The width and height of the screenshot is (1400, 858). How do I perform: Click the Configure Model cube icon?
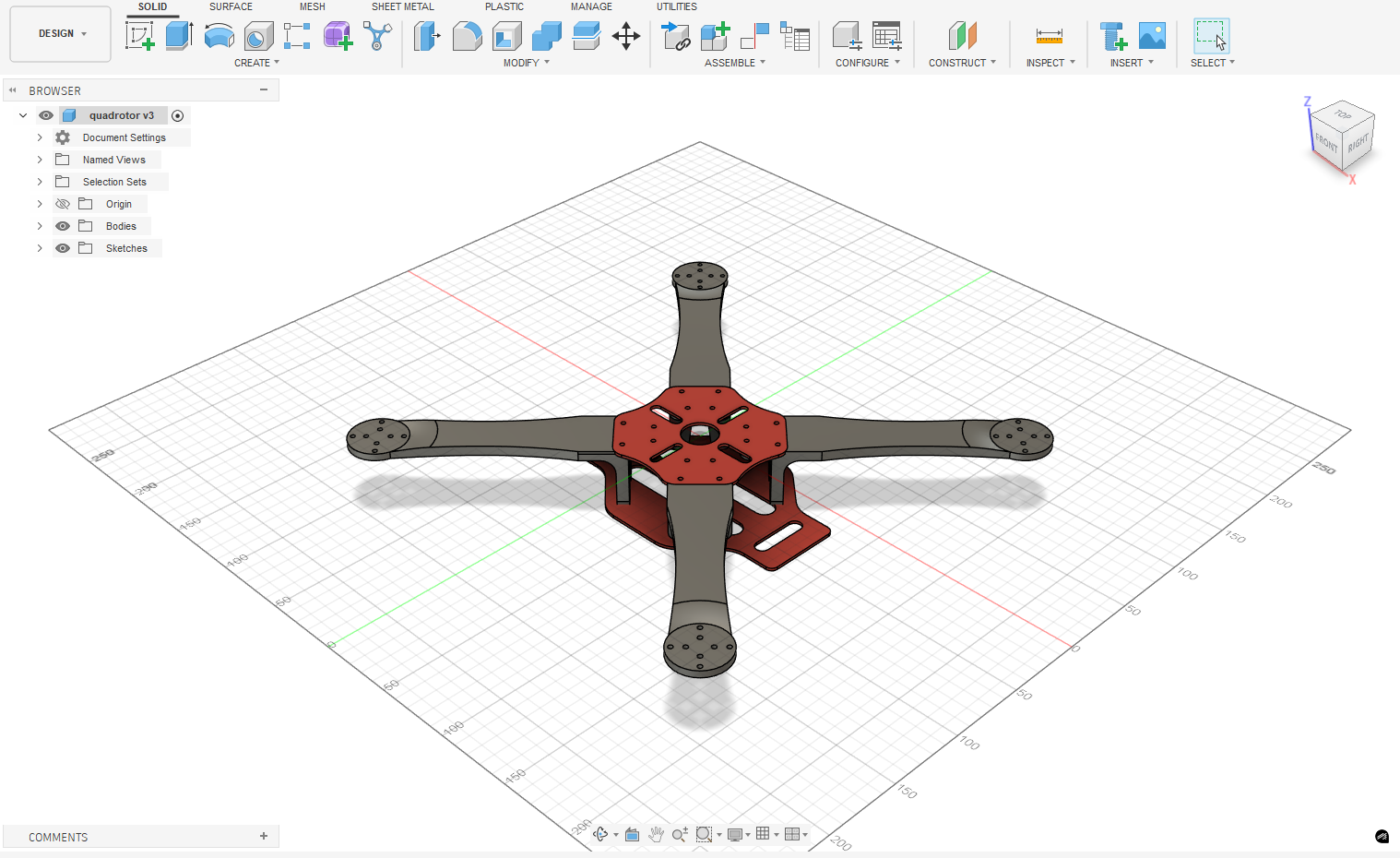(x=847, y=36)
